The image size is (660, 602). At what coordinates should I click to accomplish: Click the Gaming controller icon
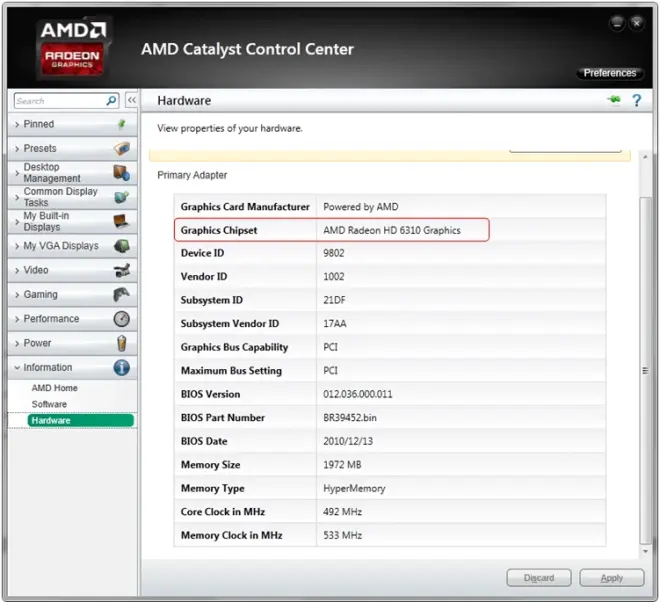[122, 295]
